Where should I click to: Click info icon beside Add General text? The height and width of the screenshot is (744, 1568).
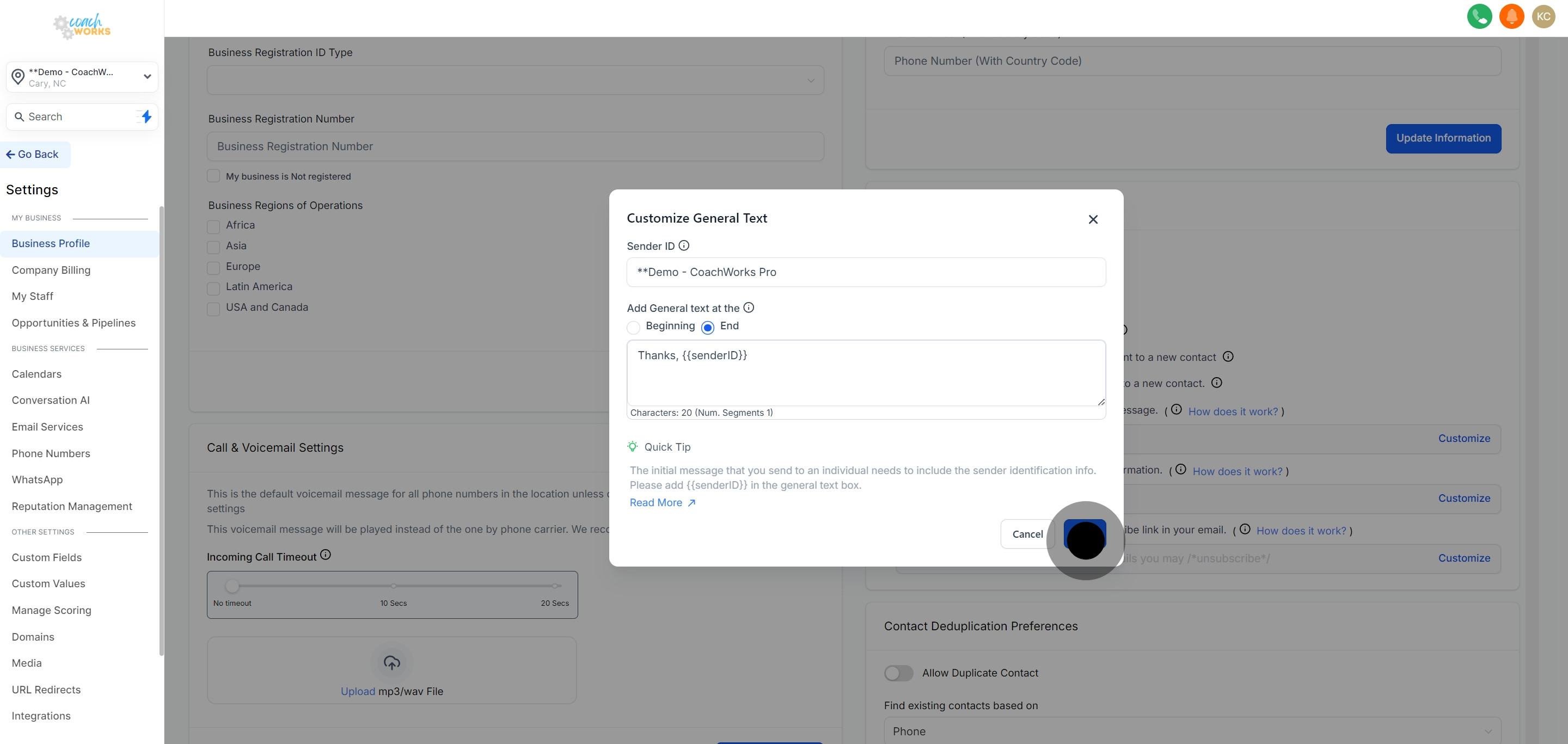[x=749, y=308]
